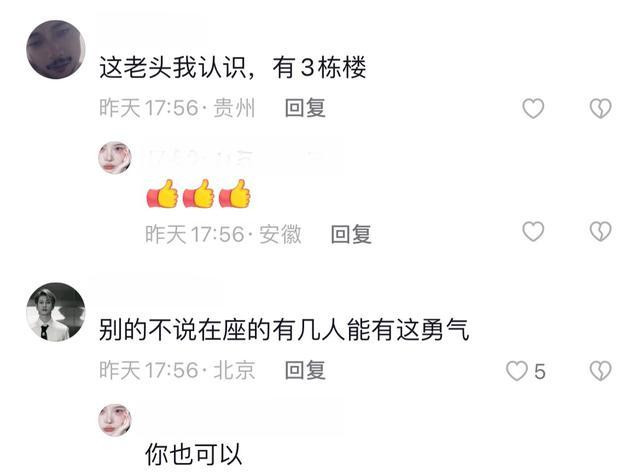Tap timestamp 昨天17:56 · 北京
The height and width of the screenshot is (475, 640).
(177, 371)
